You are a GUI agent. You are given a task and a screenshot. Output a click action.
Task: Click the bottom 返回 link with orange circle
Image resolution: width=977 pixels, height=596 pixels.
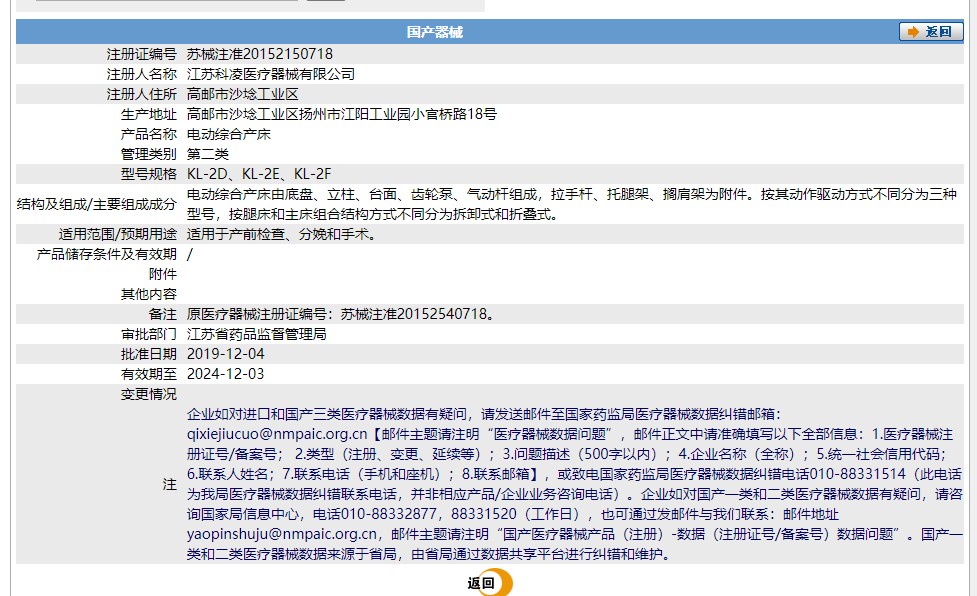[490, 583]
